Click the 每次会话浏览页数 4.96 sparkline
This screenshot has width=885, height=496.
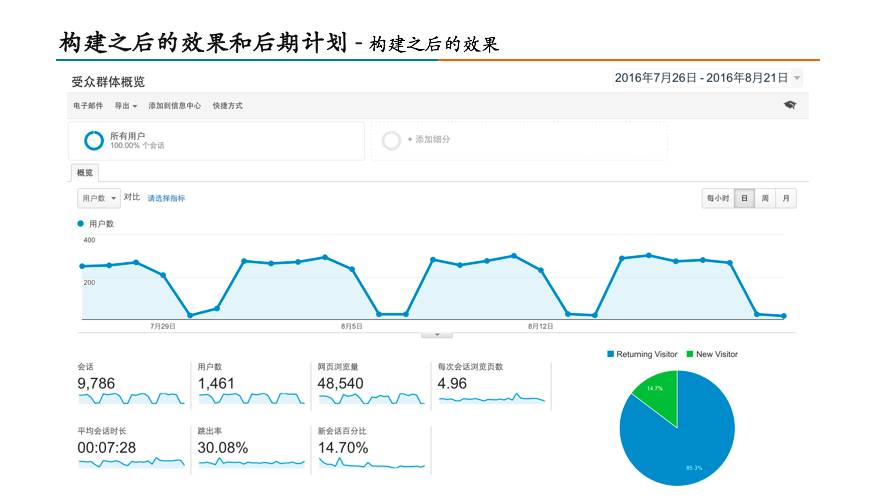point(492,398)
